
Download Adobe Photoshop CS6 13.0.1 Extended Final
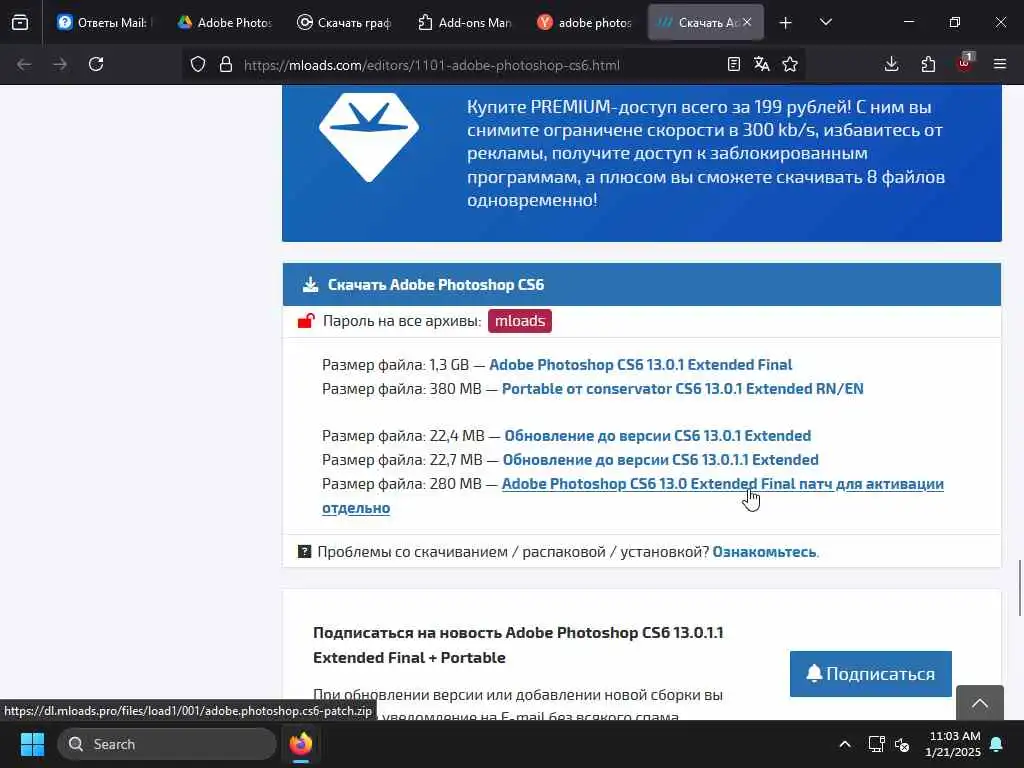640,364
